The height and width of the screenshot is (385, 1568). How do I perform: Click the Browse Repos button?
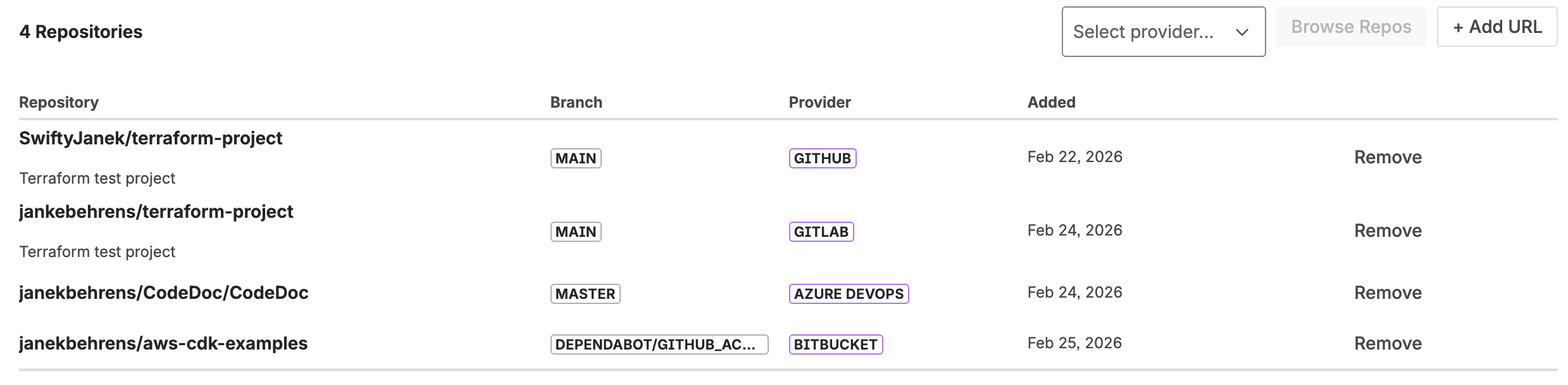click(1351, 27)
